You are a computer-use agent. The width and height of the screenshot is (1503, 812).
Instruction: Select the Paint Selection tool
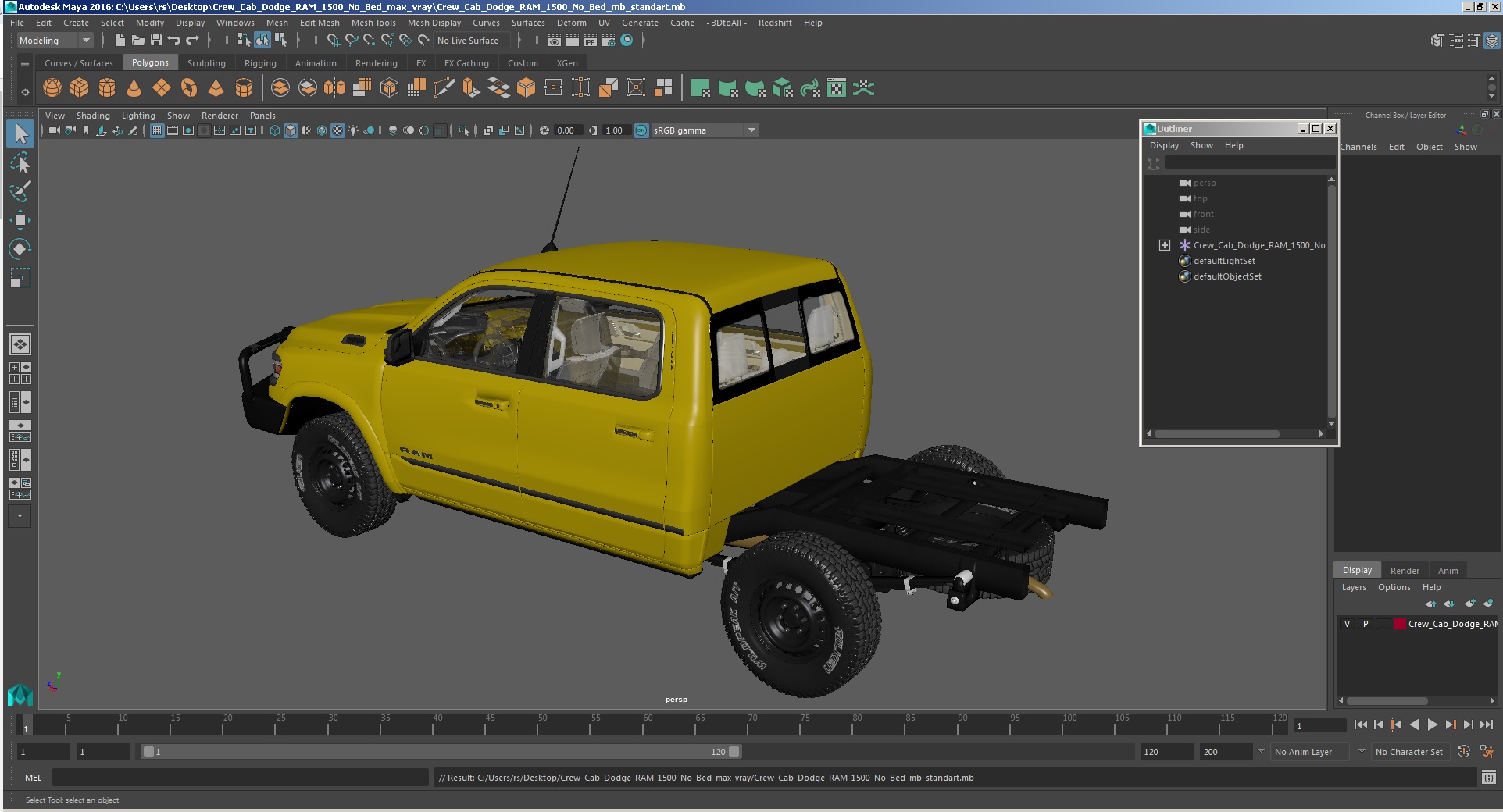20,191
